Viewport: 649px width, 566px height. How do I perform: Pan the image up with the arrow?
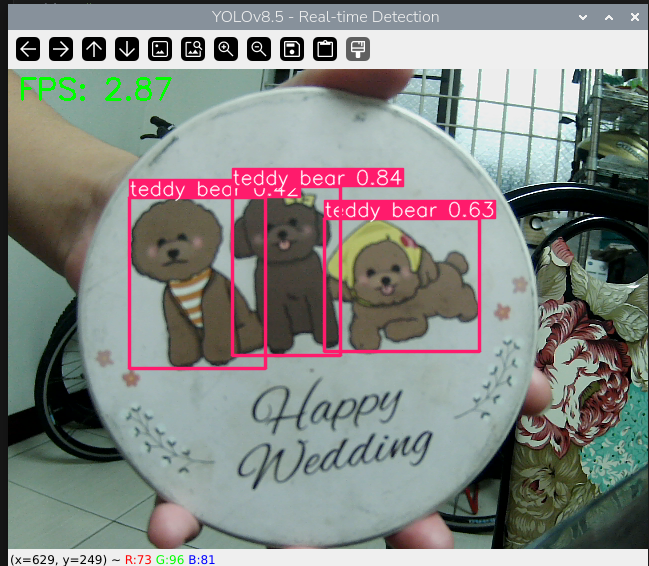[94, 49]
